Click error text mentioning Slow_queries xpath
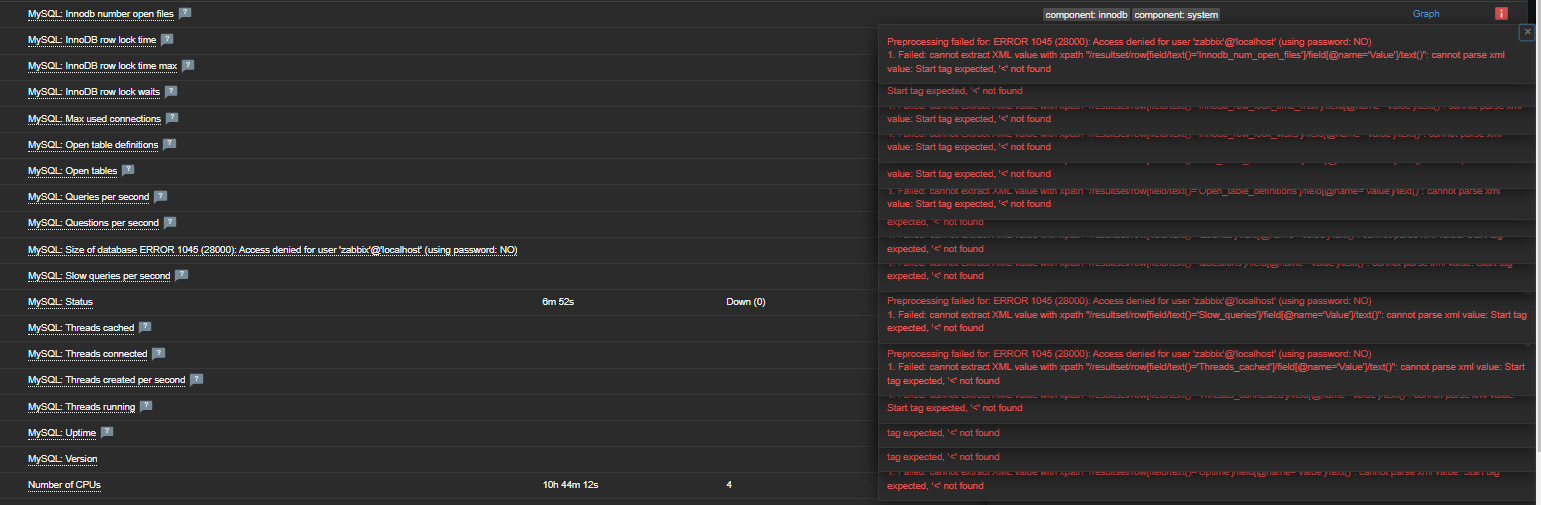The image size is (1541, 505). (1207, 321)
